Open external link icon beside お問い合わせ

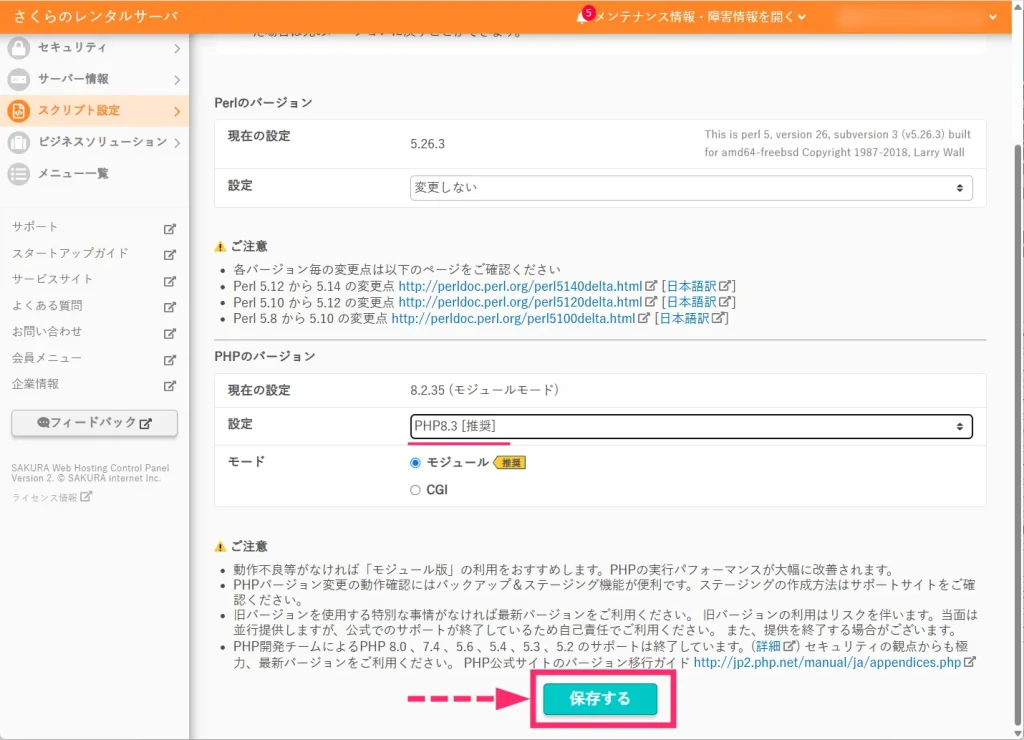tap(170, 333)
